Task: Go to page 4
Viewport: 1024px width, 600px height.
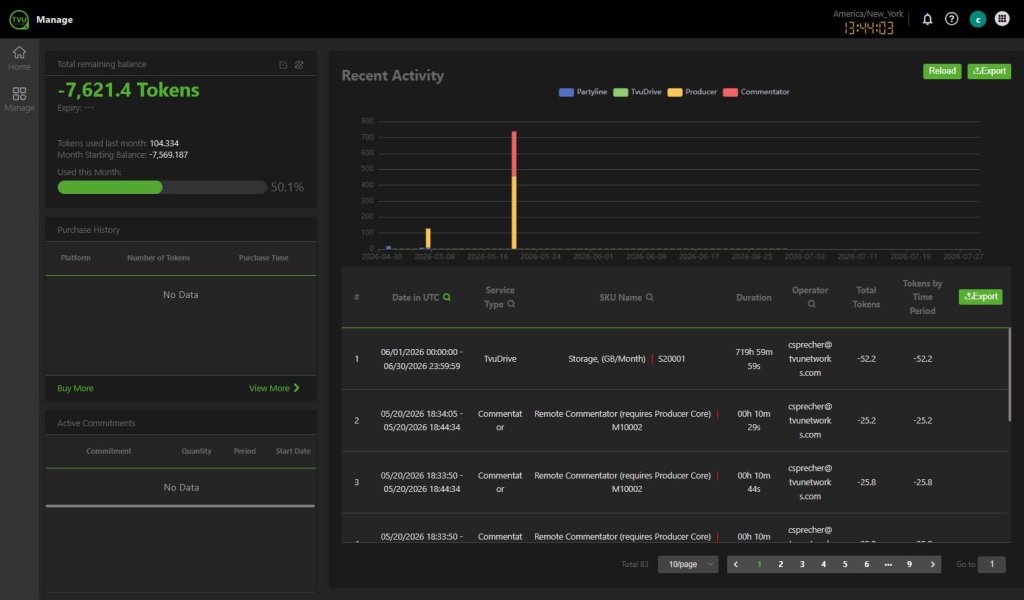Action: click(824, 564)
